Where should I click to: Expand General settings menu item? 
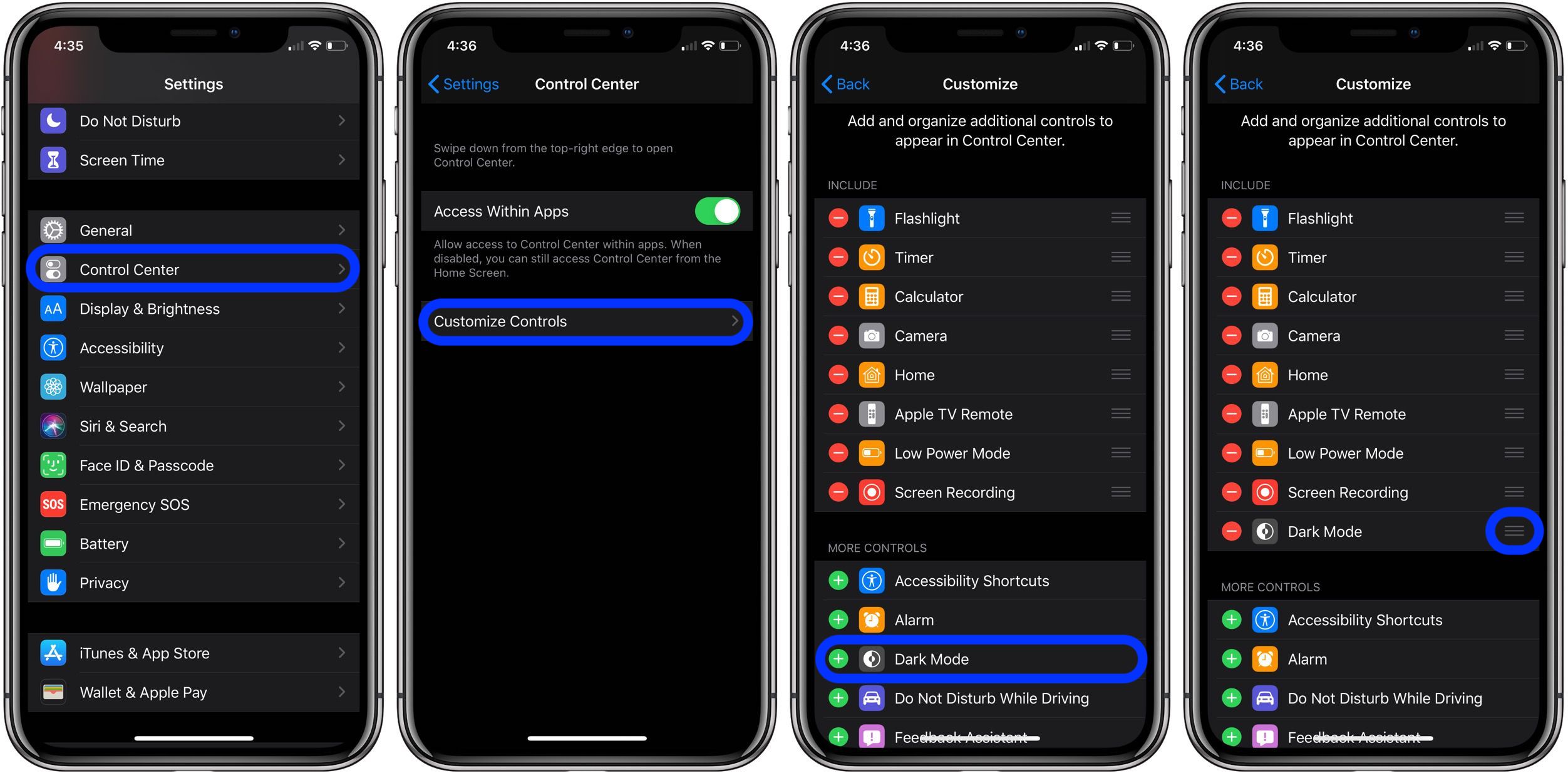tap(195, 229)
